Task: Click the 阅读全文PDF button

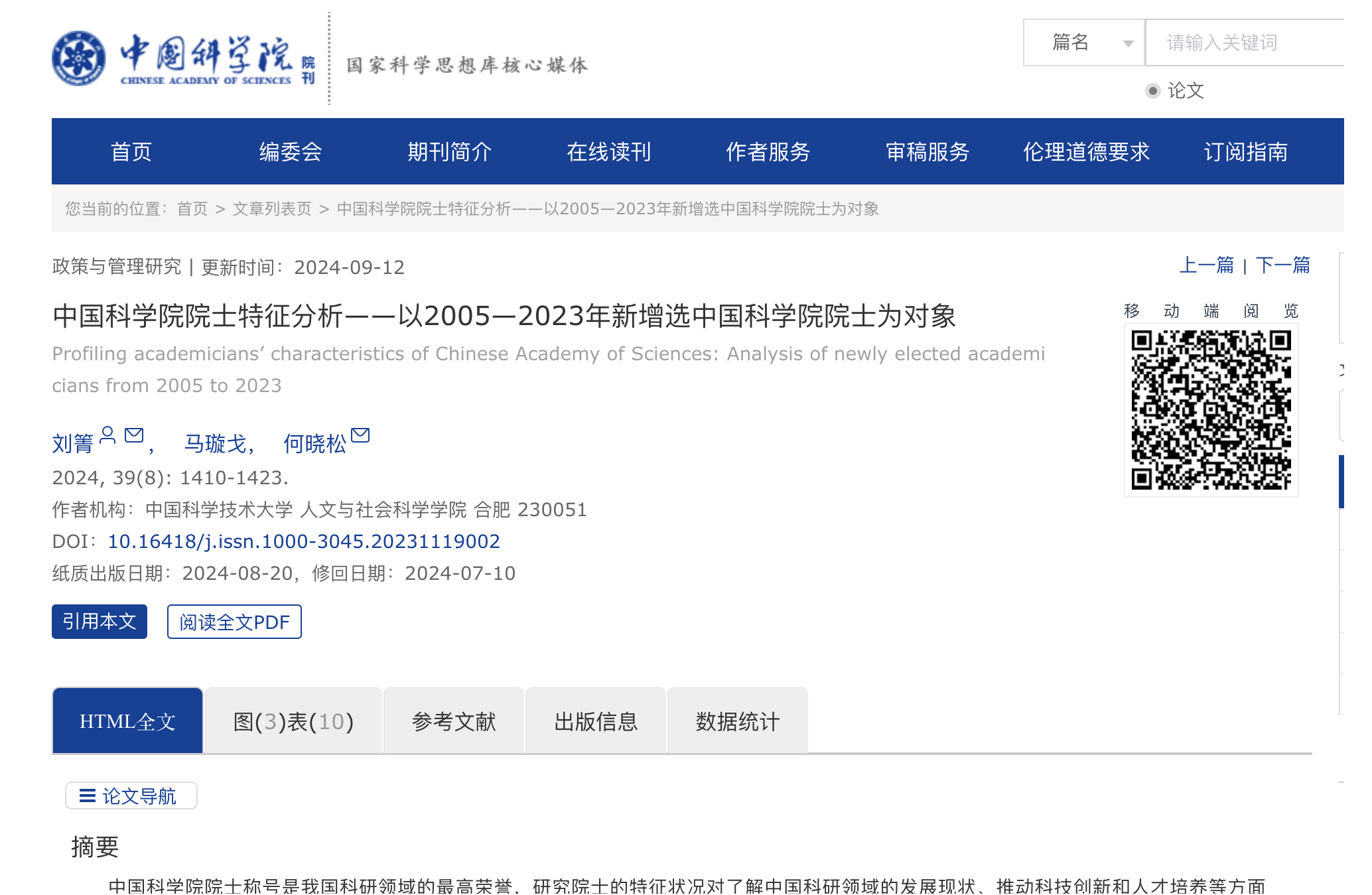Action: pos(234,622)
